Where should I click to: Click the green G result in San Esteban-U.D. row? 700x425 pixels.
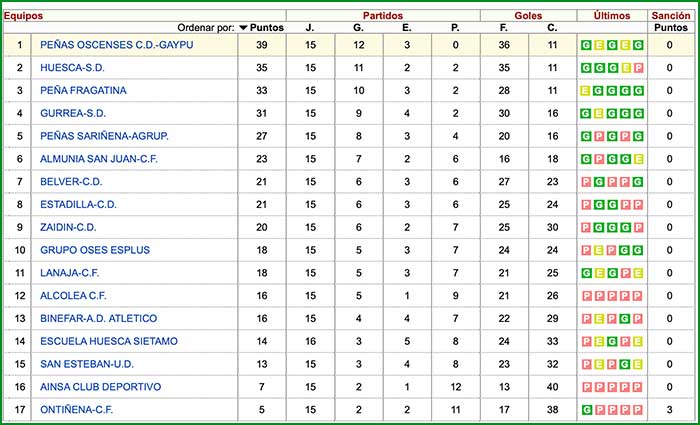click(625, 364)
